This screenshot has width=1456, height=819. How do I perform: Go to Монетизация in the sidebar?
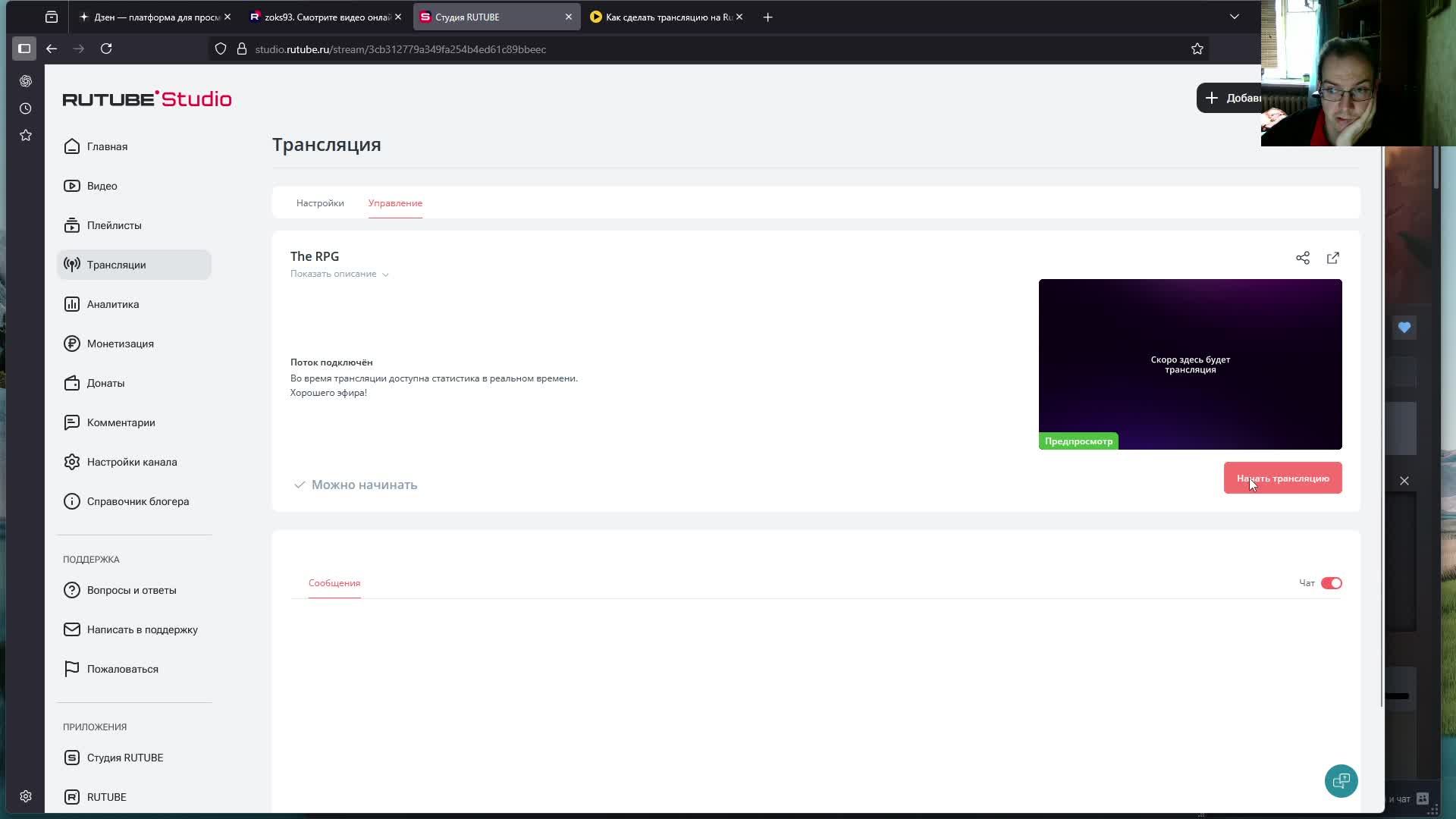(x=120, y=344)
